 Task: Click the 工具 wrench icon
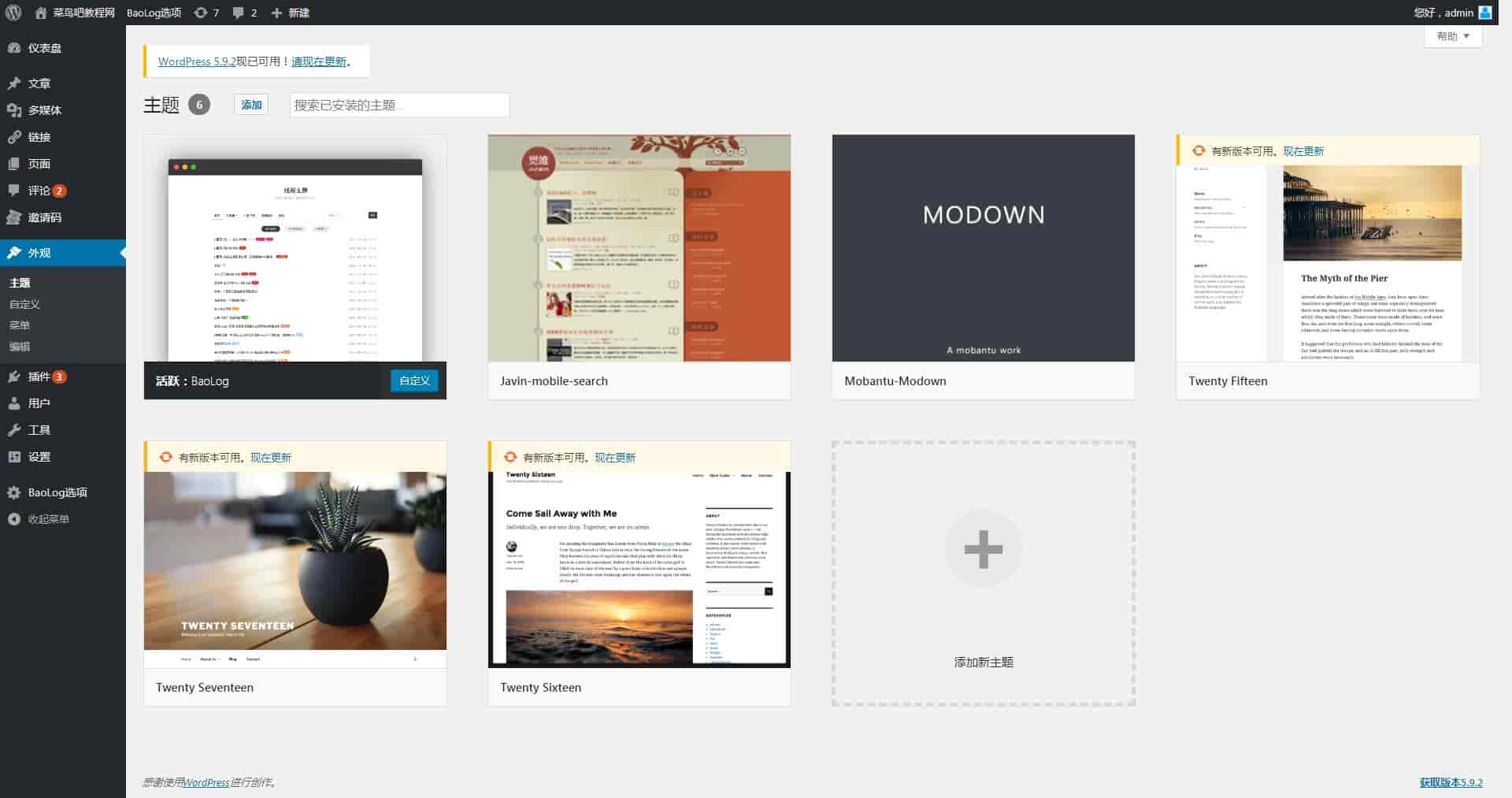coord(14,430)
